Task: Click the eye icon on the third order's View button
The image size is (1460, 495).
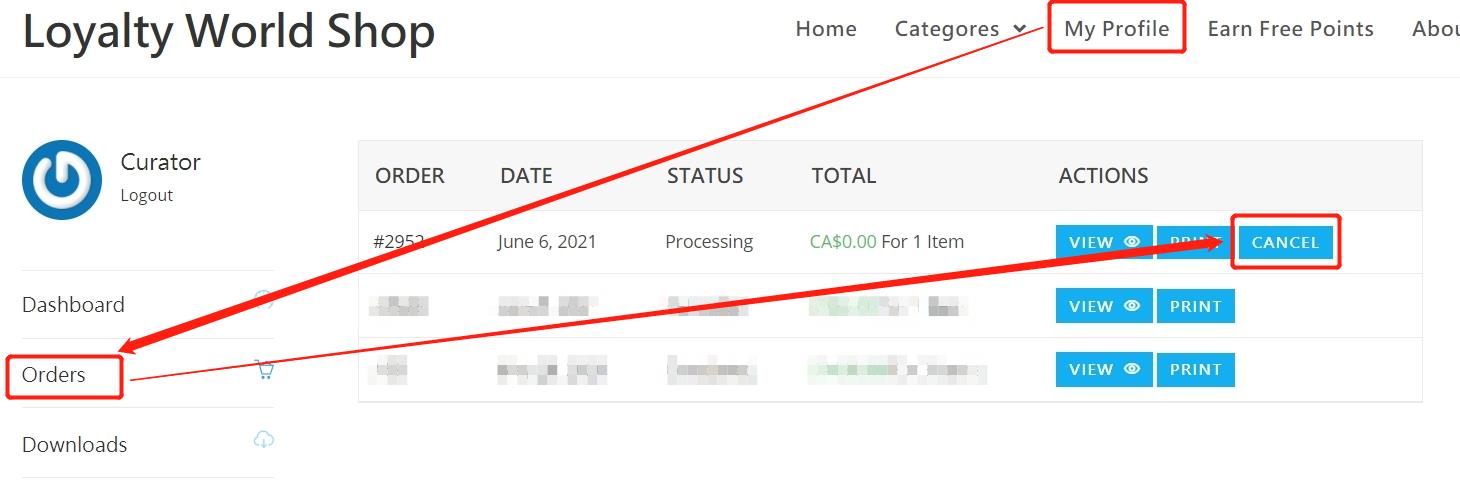Action: 1132,369
